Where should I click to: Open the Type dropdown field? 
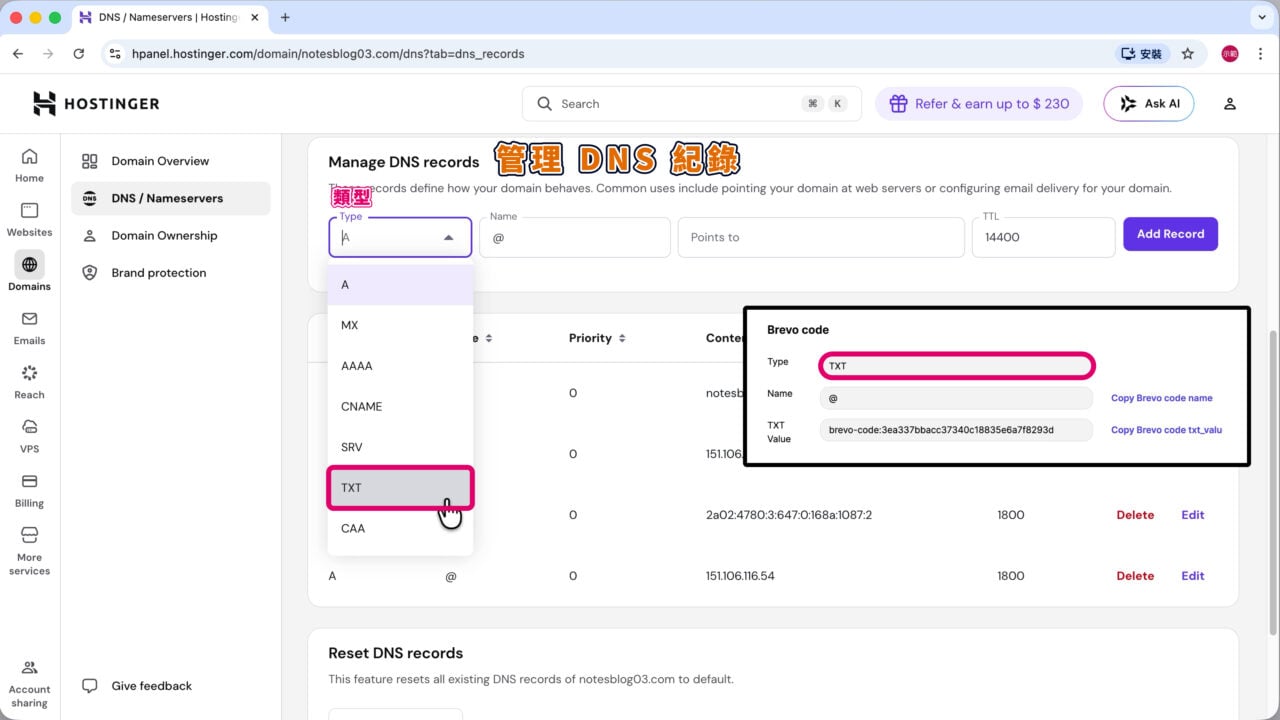tap(400, 237)
